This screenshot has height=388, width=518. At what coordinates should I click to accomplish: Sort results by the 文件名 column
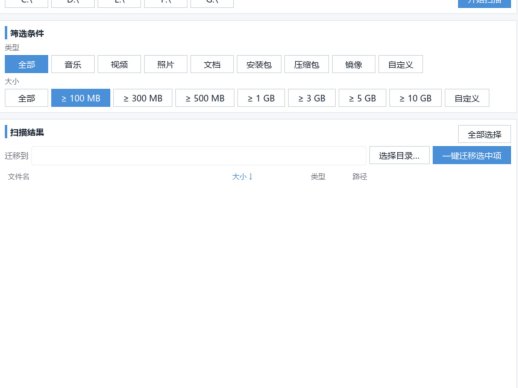[19, 176]
